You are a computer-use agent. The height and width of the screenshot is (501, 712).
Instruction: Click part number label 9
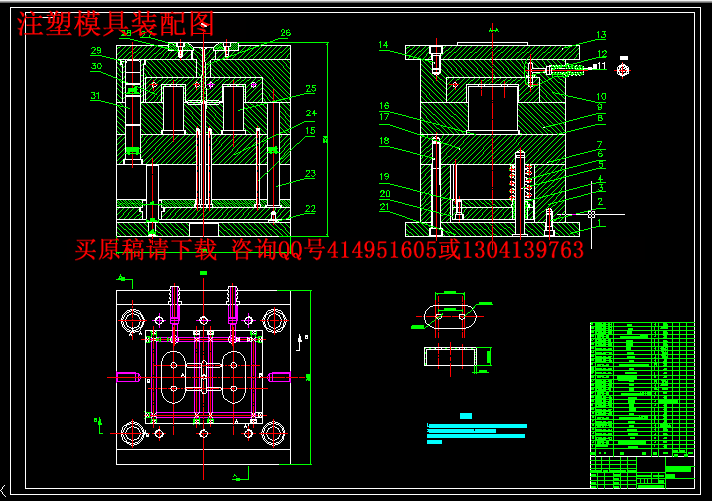tap(600, 107)
